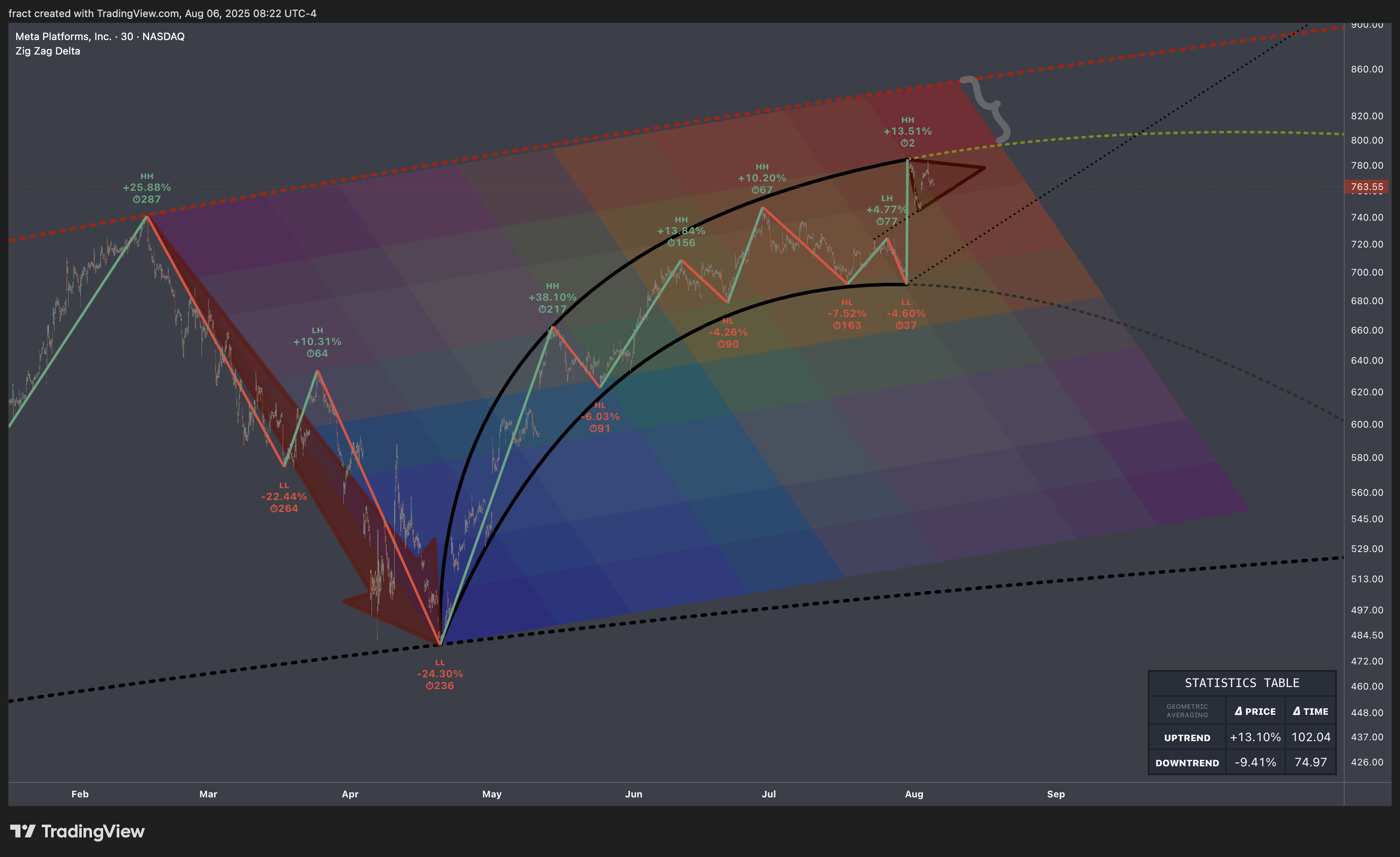
Task: Click the UPTREND row label
Action: click(1187, 738)
